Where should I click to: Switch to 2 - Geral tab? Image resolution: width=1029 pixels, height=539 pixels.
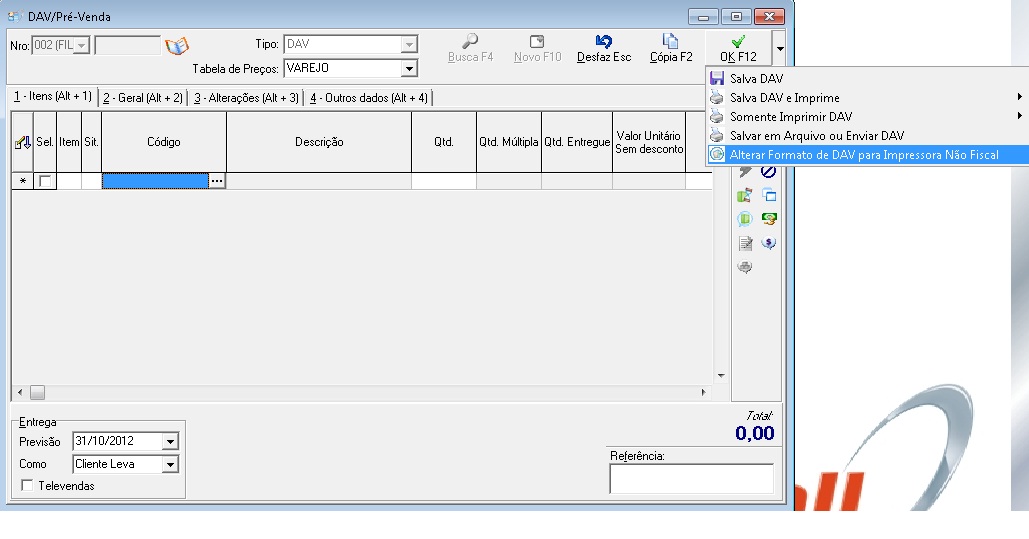pos(143,98)
